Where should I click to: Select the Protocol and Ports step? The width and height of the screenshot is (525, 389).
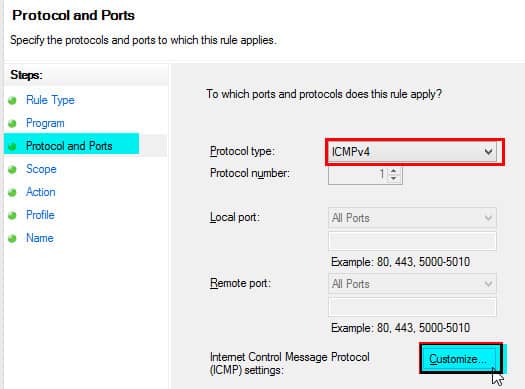coord(69,146)
